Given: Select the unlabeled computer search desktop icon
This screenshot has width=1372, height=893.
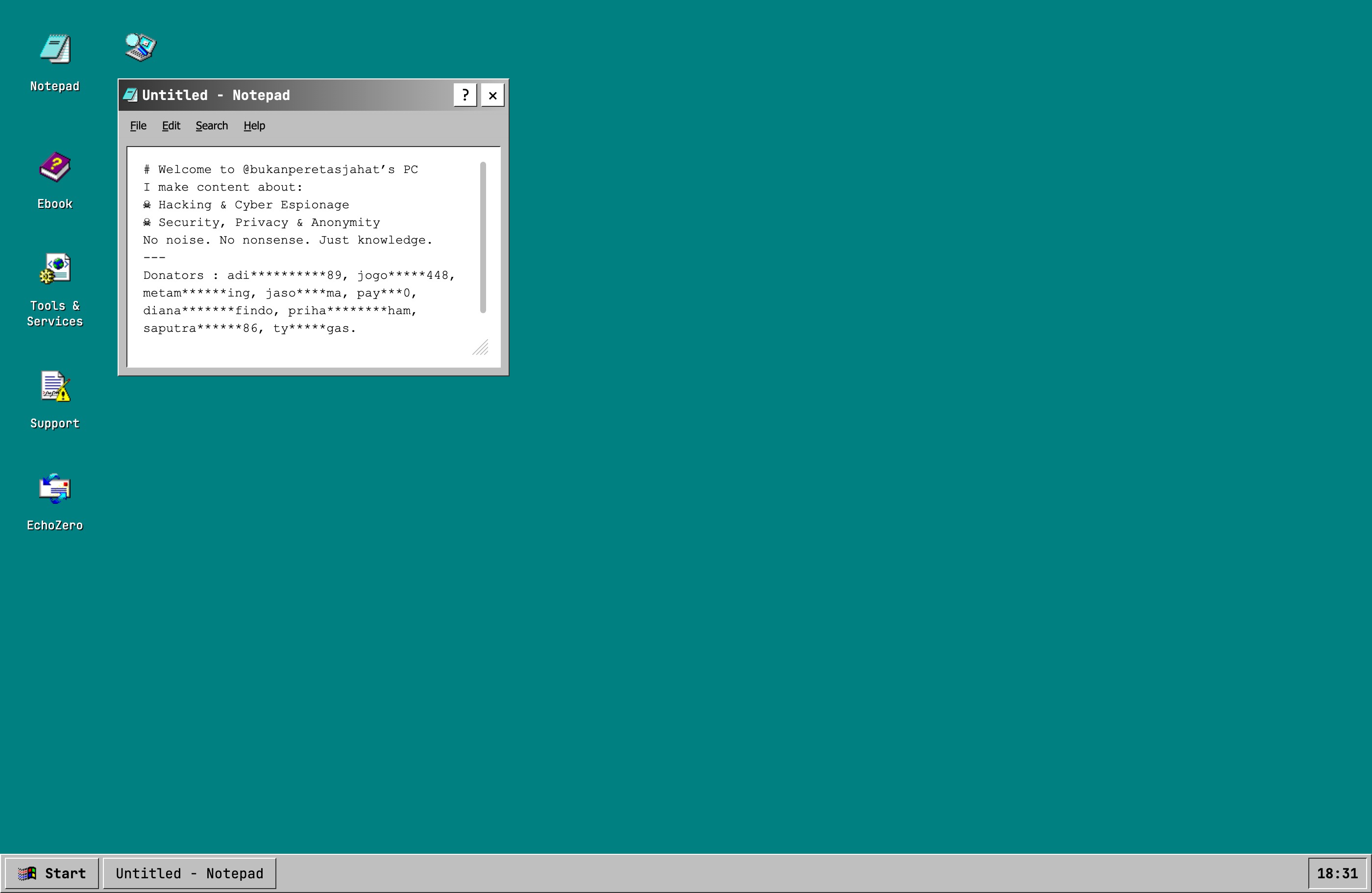Looking at the screenshot, I should pyautogui.click(x=141, y=47).
